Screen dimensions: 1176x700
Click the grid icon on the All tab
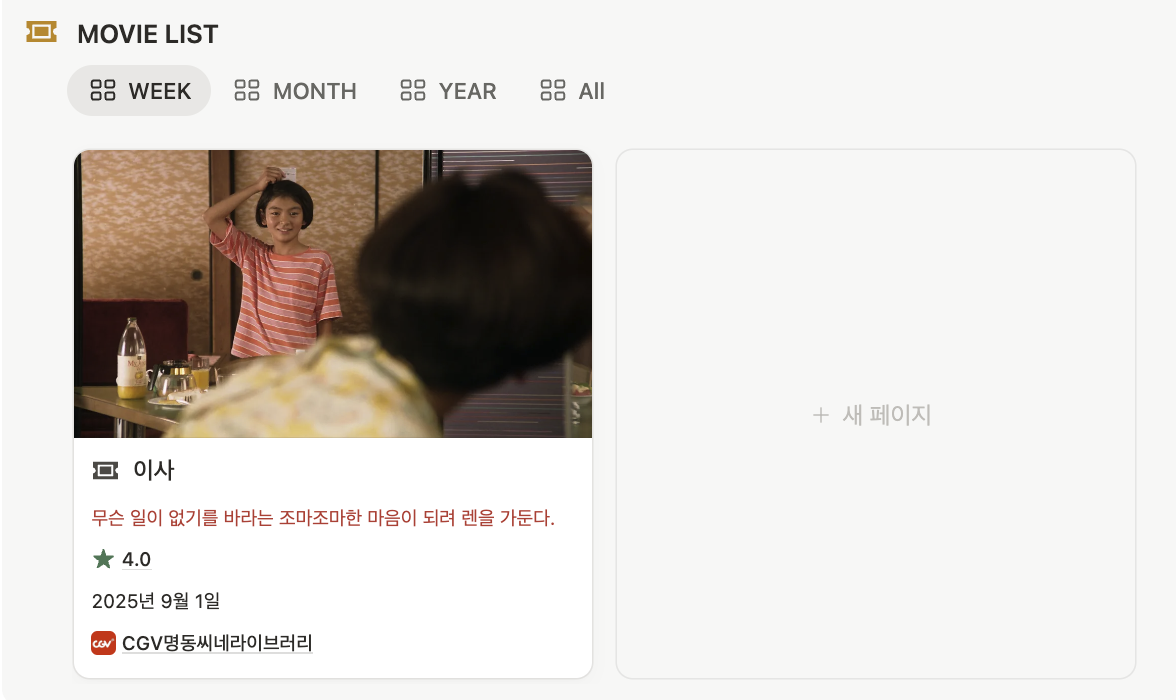pos(553,91)
